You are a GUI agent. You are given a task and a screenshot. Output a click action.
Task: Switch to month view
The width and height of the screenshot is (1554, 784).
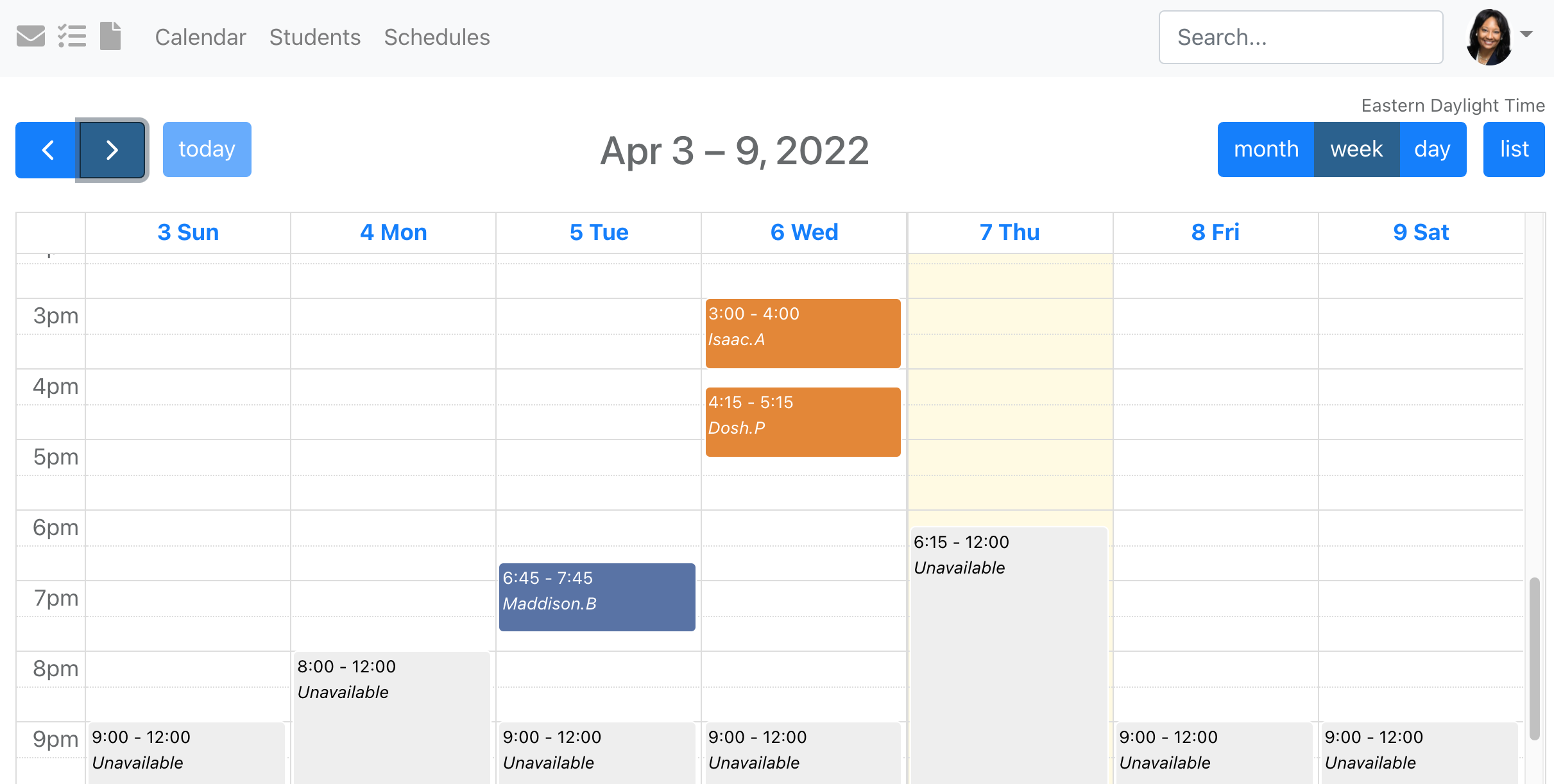pyautogui.click(x=1265, y=149)
